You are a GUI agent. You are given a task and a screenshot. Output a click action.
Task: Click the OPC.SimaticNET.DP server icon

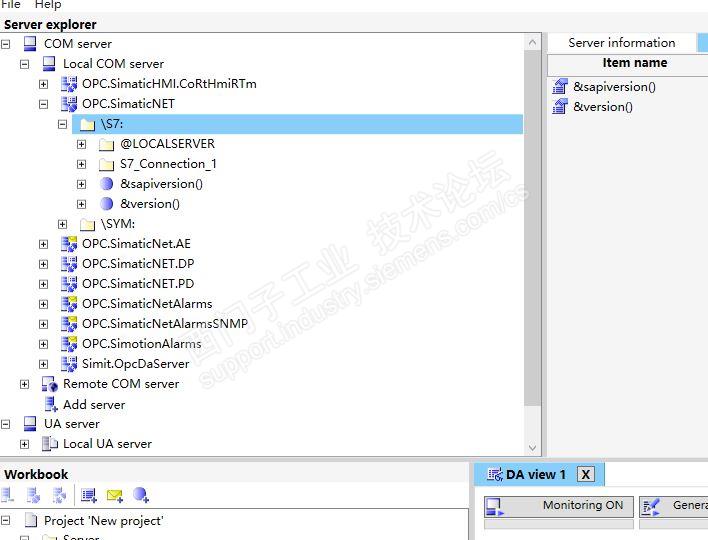point(69,264)
